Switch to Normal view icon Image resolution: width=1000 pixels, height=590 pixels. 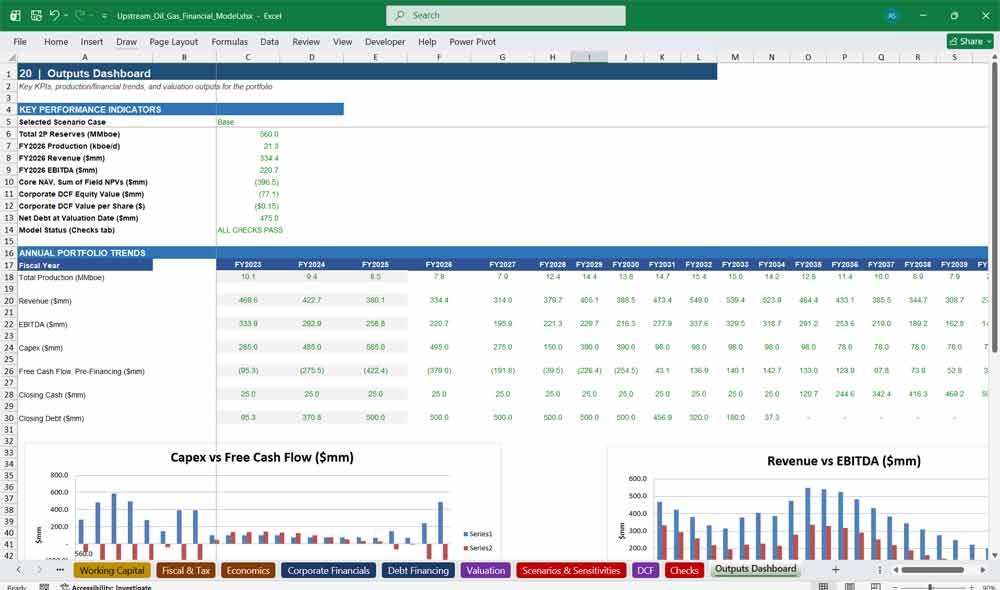(x=823, y=586)
